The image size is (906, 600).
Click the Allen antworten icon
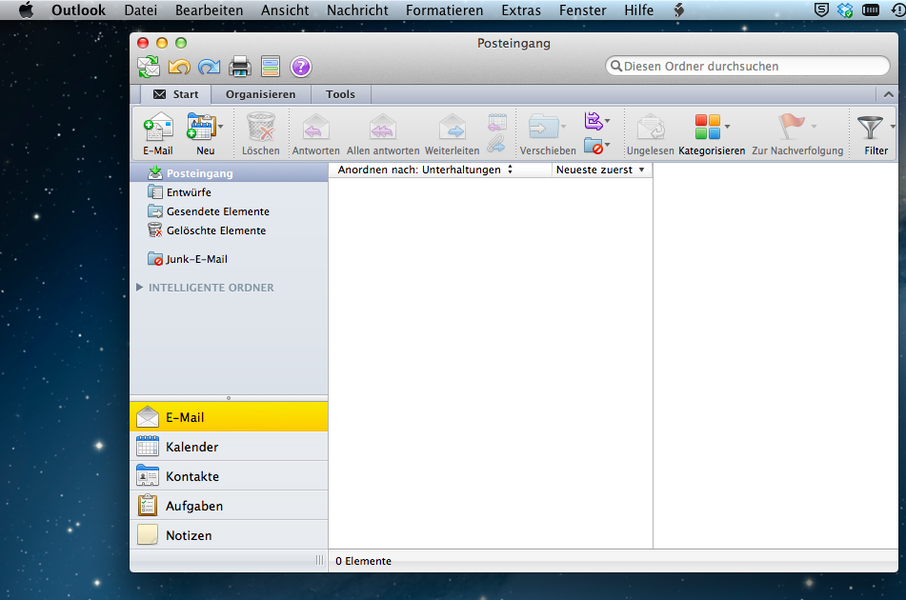pyautogui.click(x=383, y=127)
